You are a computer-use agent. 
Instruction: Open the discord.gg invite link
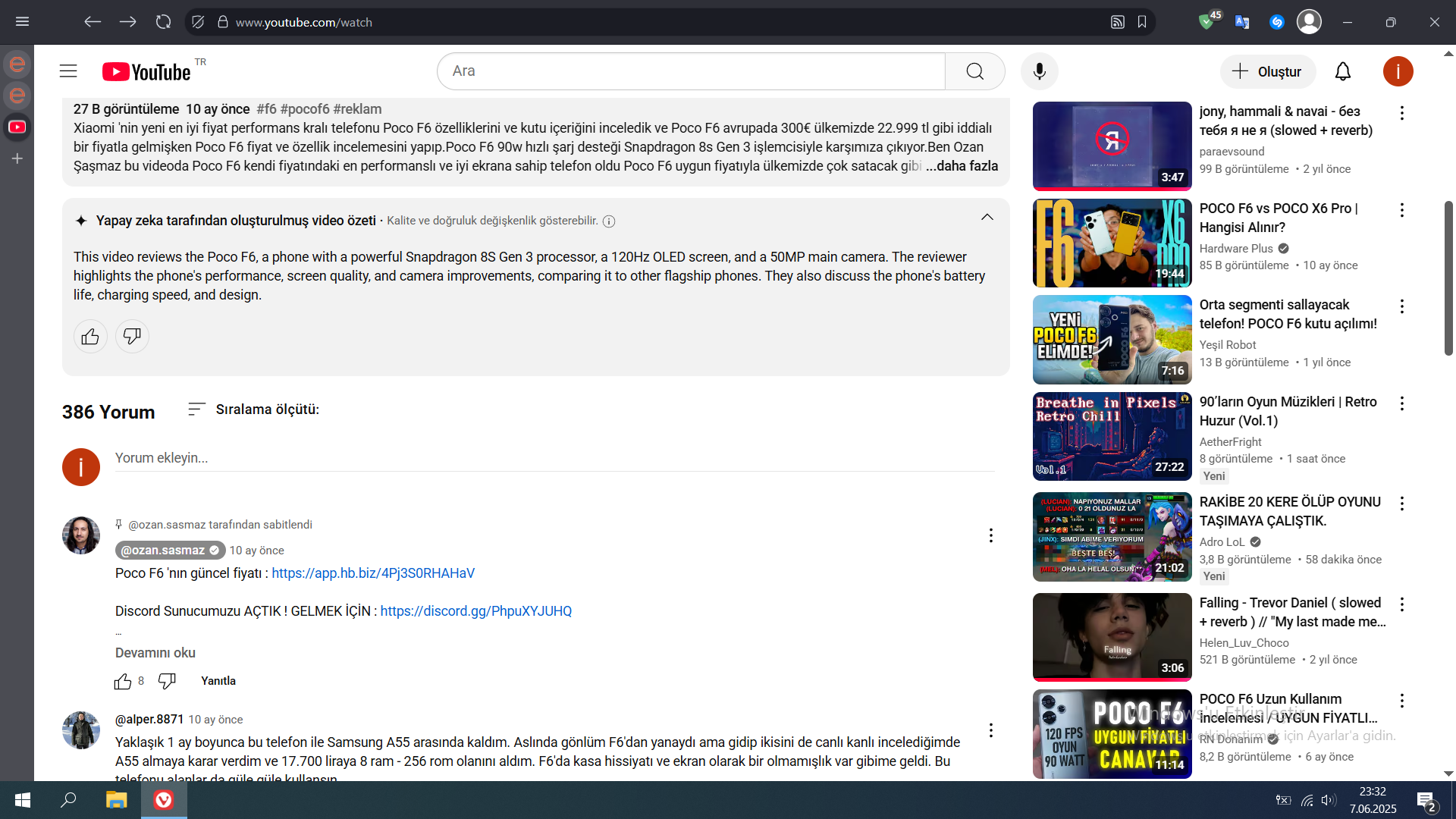point(476,611)
